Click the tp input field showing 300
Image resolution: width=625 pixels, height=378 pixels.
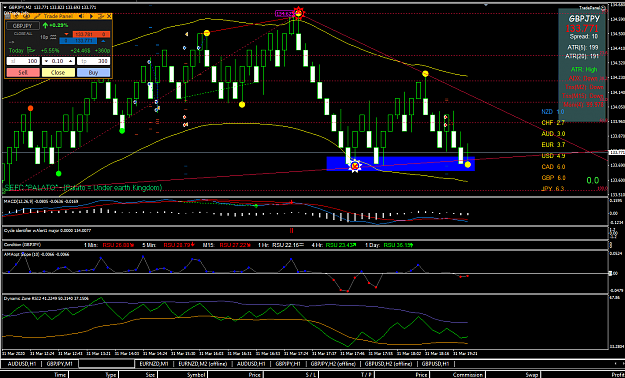(x=93, y=61)
